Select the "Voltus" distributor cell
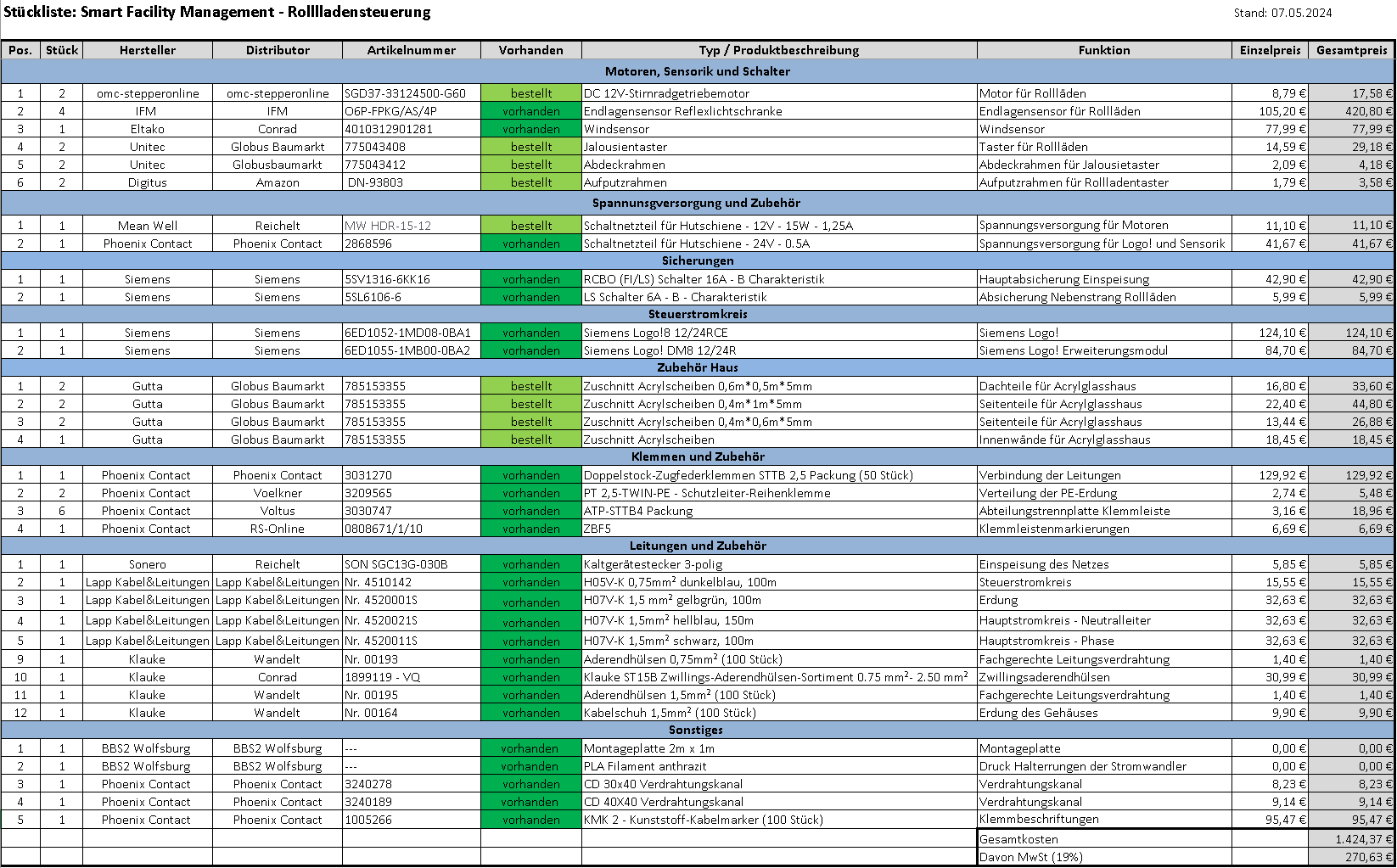 278,511
